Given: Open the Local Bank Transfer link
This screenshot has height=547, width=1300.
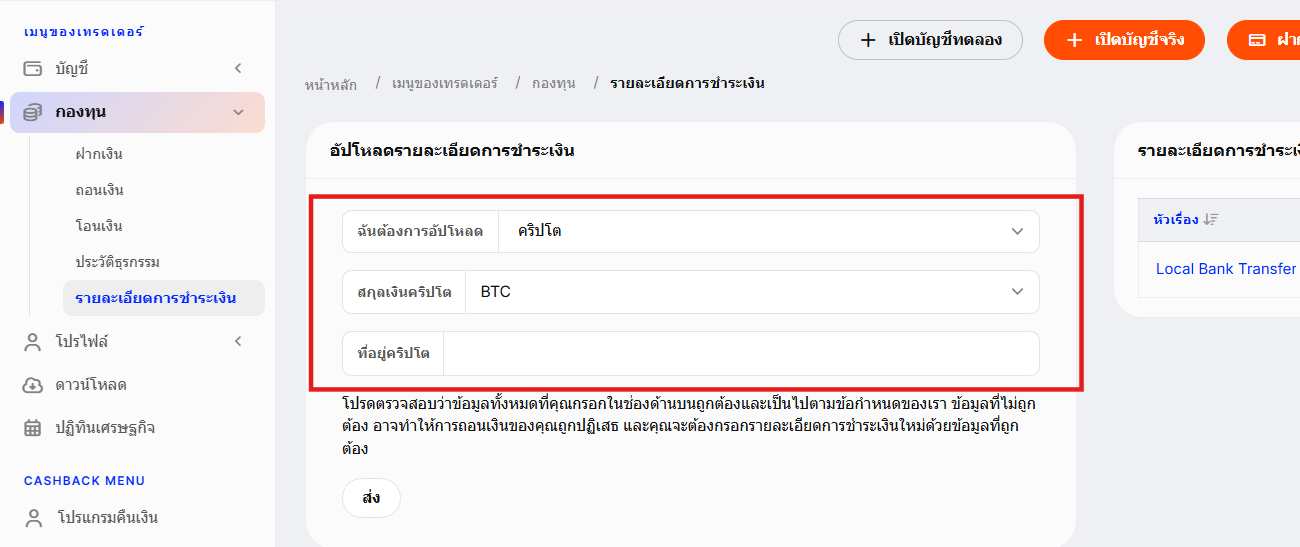Looking at the screenshot, I should [1226, 269].
